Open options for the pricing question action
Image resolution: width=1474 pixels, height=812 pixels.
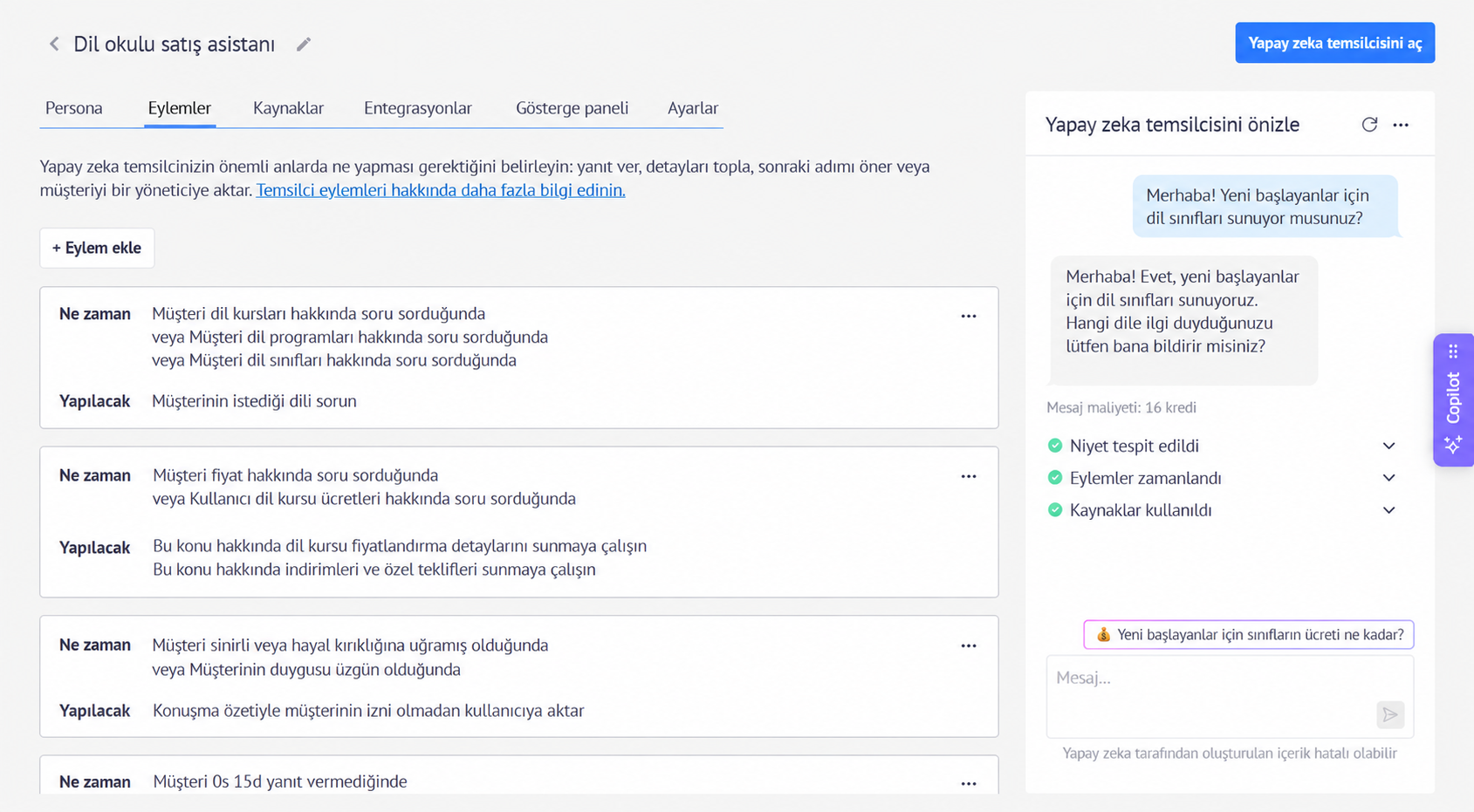(969, 476)
